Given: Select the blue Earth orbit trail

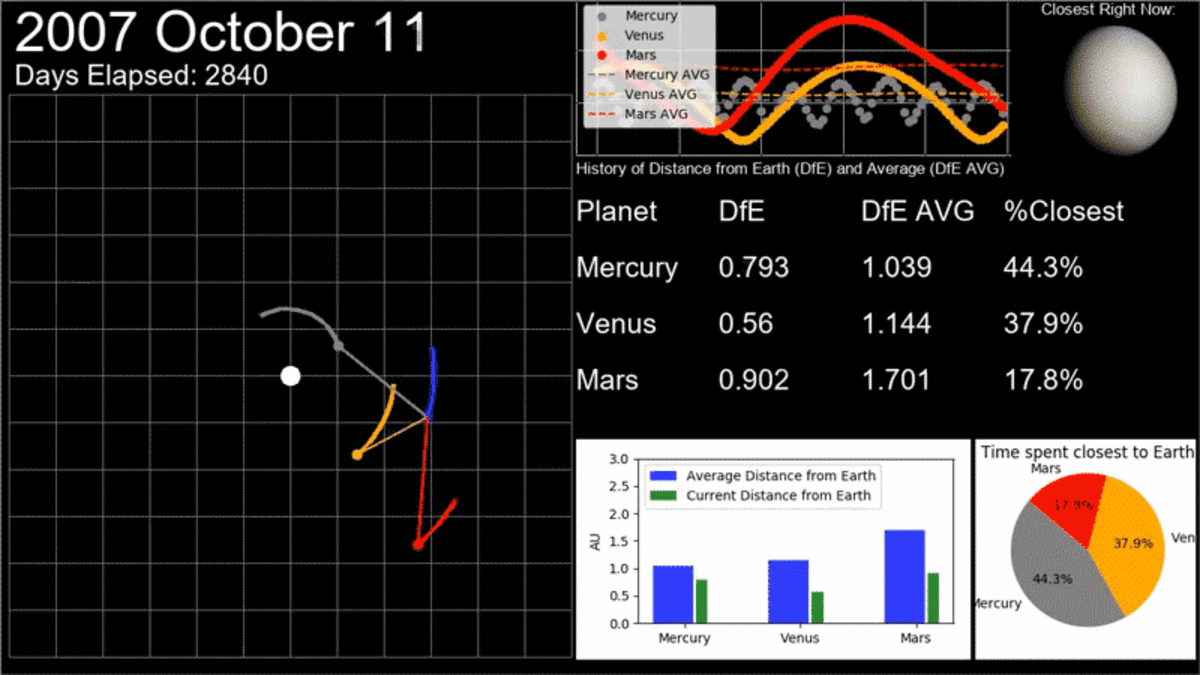Looking at the screenshot, I should coord(432,385).
